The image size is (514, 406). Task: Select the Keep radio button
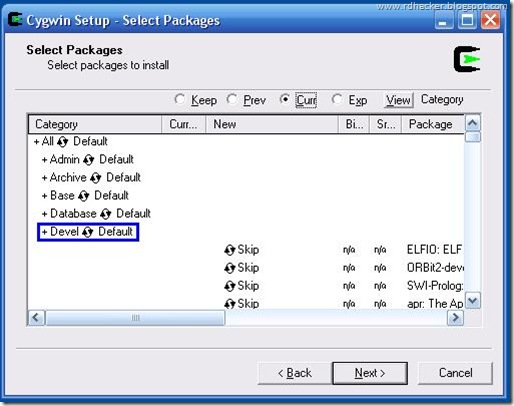[180, 99]
